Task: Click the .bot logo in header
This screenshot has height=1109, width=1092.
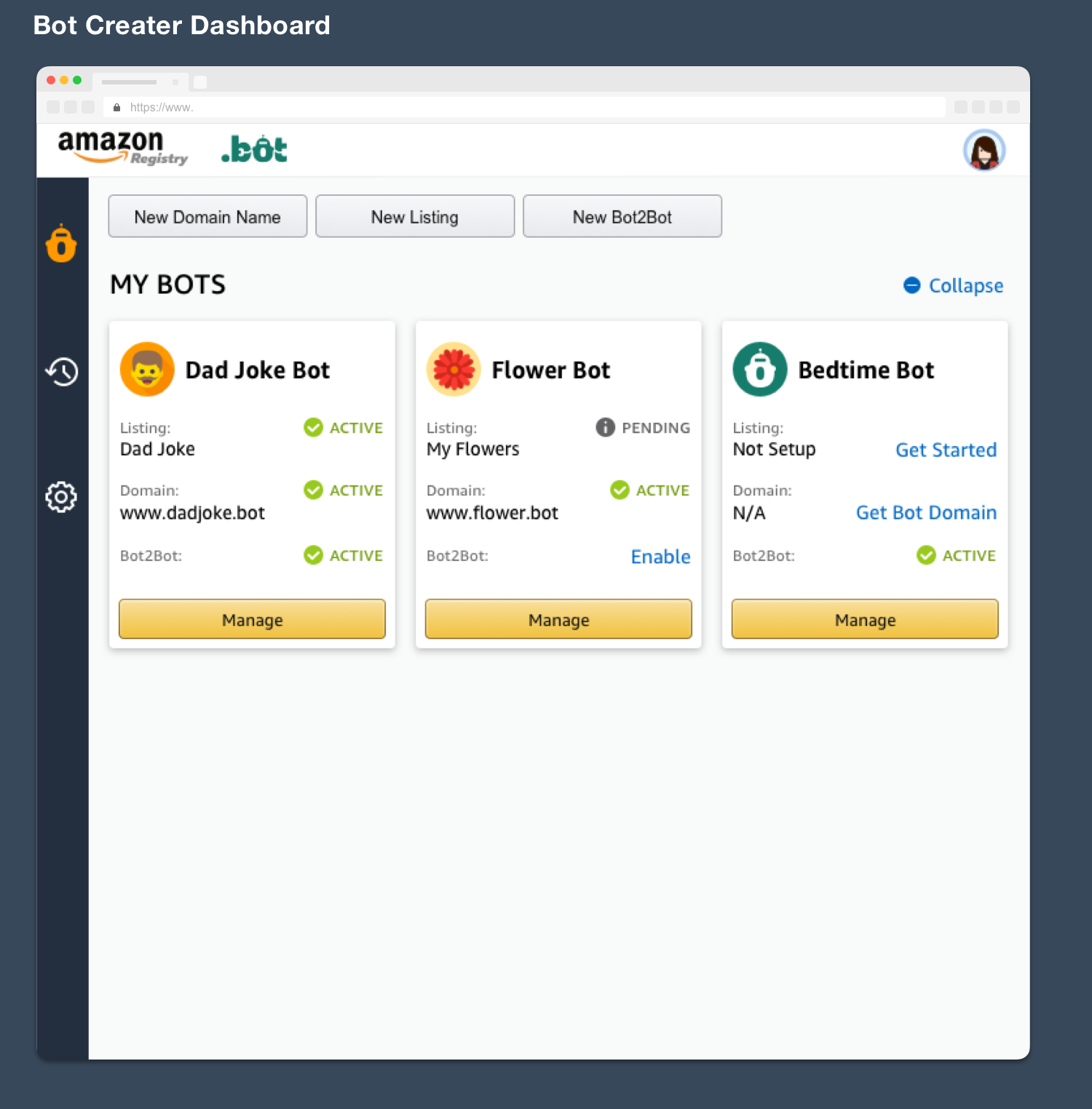Action: coord(254,149)
